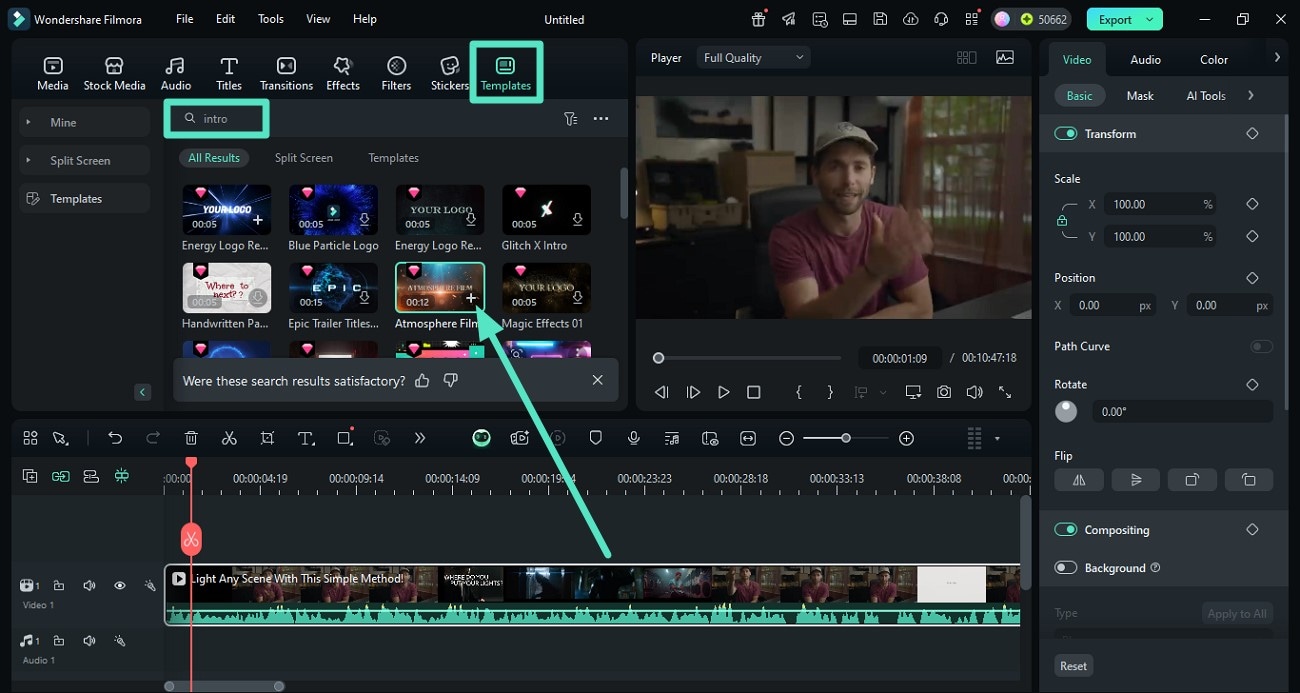
Task: Toggle scale aspect ratio lock
Action: coord(1062,220)
